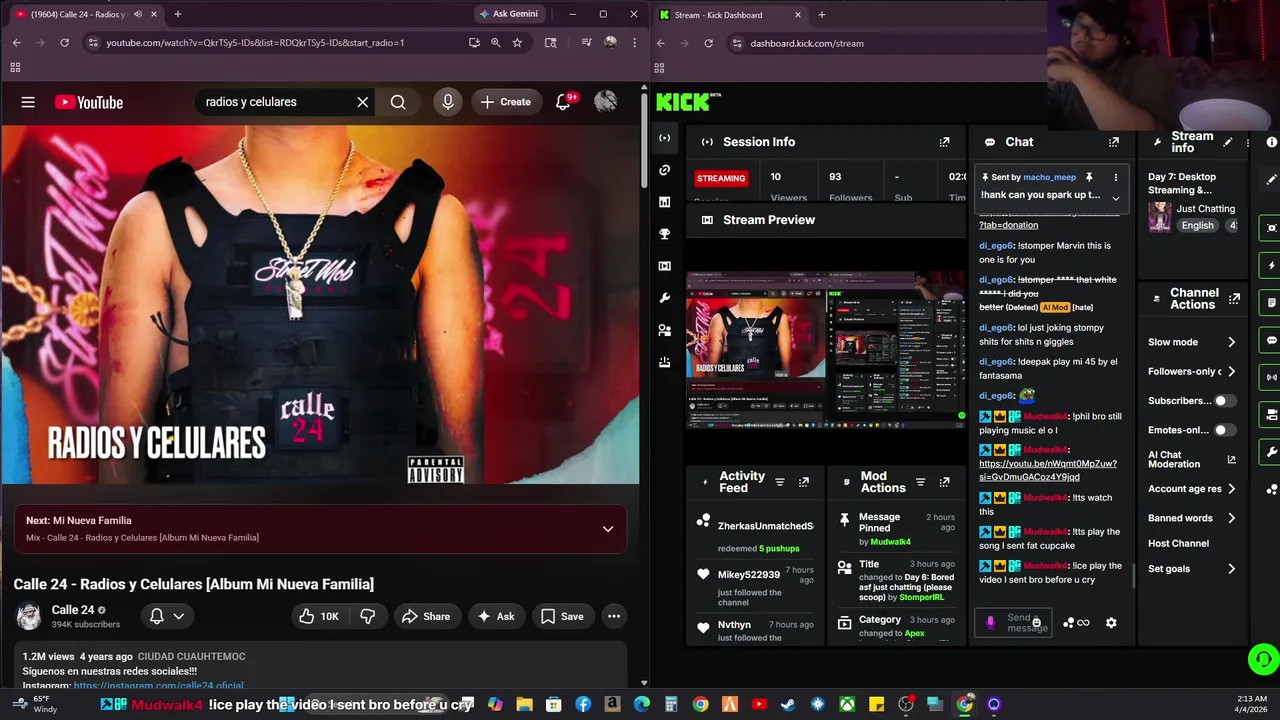Image resolution: width=1280 pixels, height=720 pixels.
Task: Filter the Mod Actions list
Action: 921,482
